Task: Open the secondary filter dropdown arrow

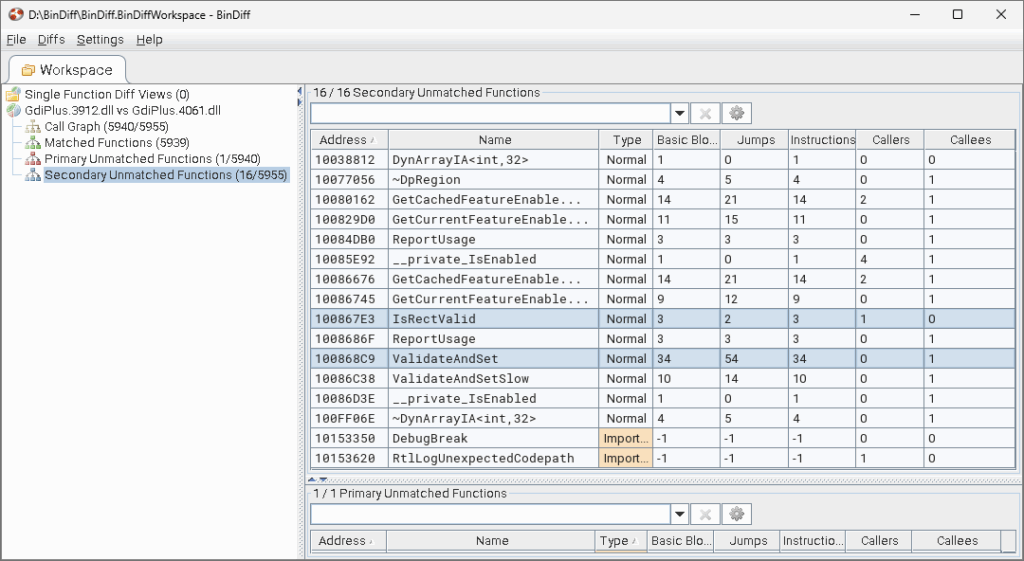Action: coord(680,113)
